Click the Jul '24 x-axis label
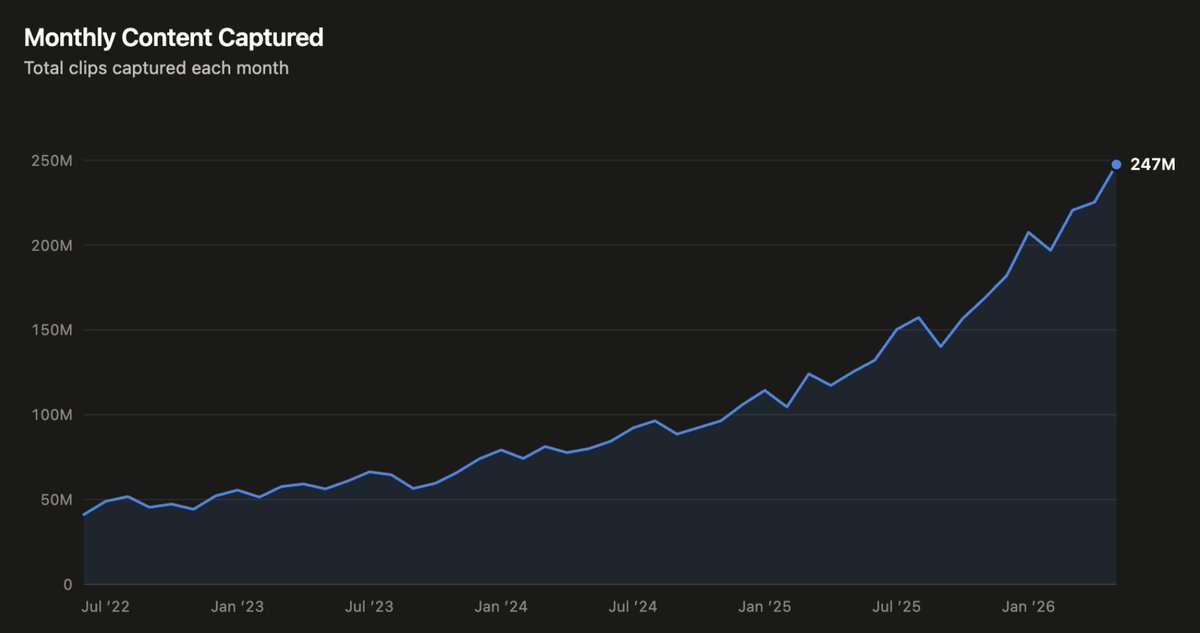 tap(633, 607)
